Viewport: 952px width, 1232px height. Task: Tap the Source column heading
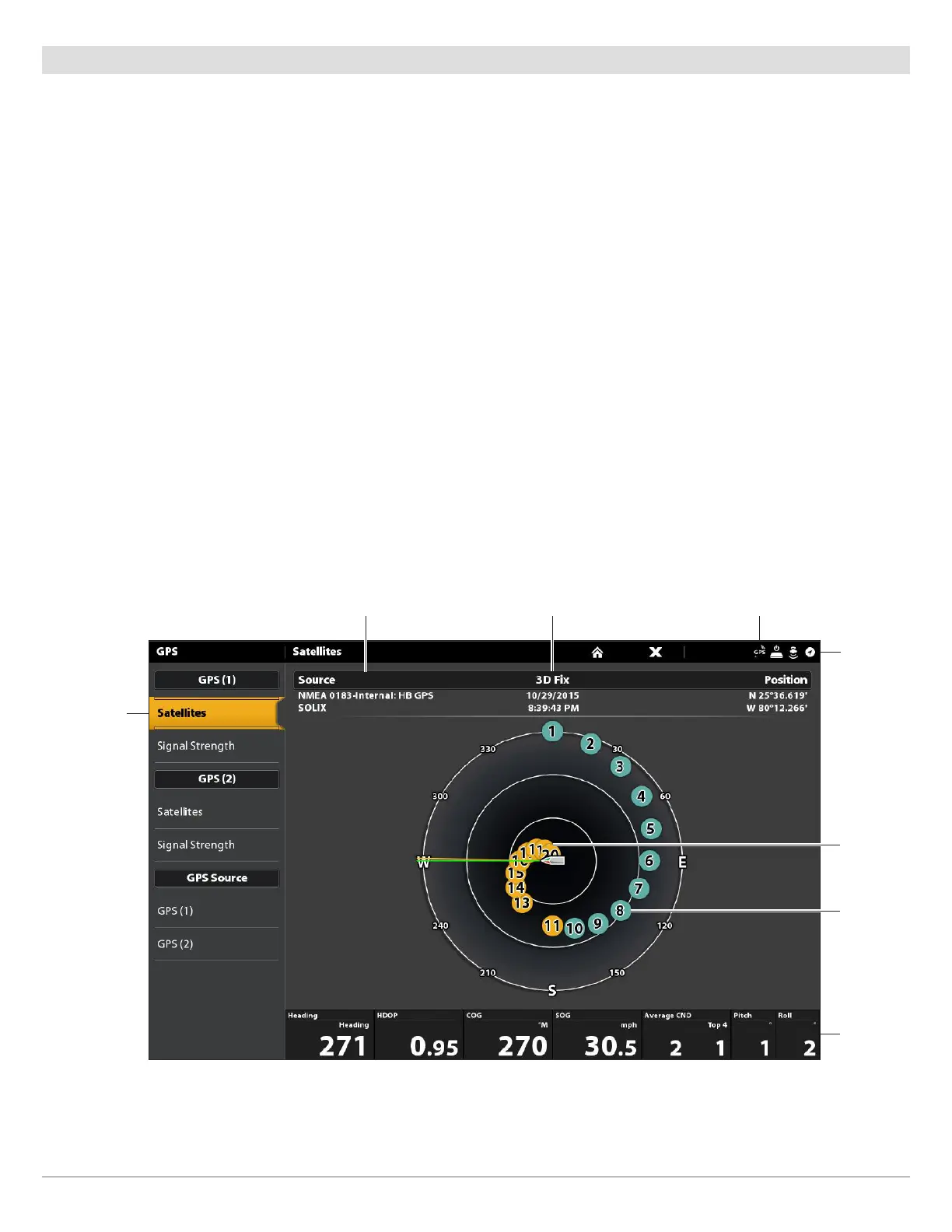pos(317,680)
